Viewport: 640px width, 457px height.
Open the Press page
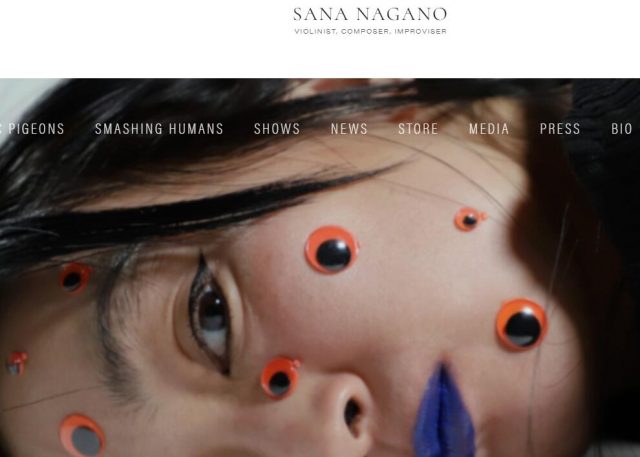click(x=560, y=129)
